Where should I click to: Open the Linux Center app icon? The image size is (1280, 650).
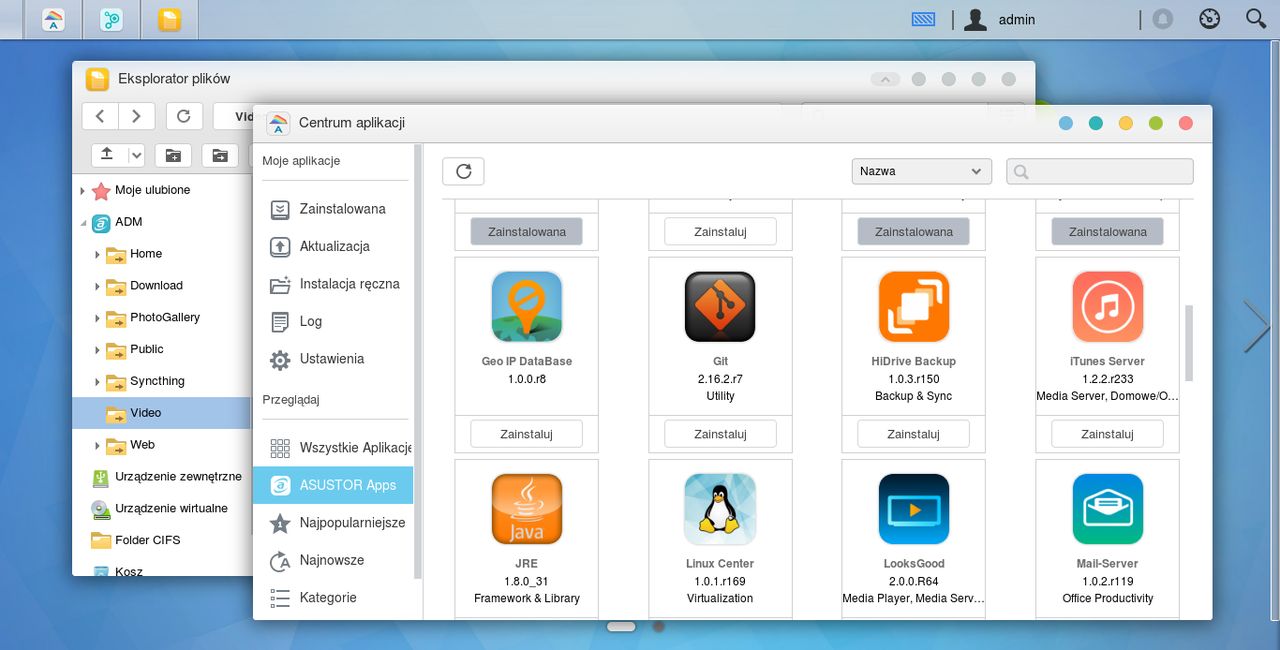pyautogui.click(x=720, y=509)
